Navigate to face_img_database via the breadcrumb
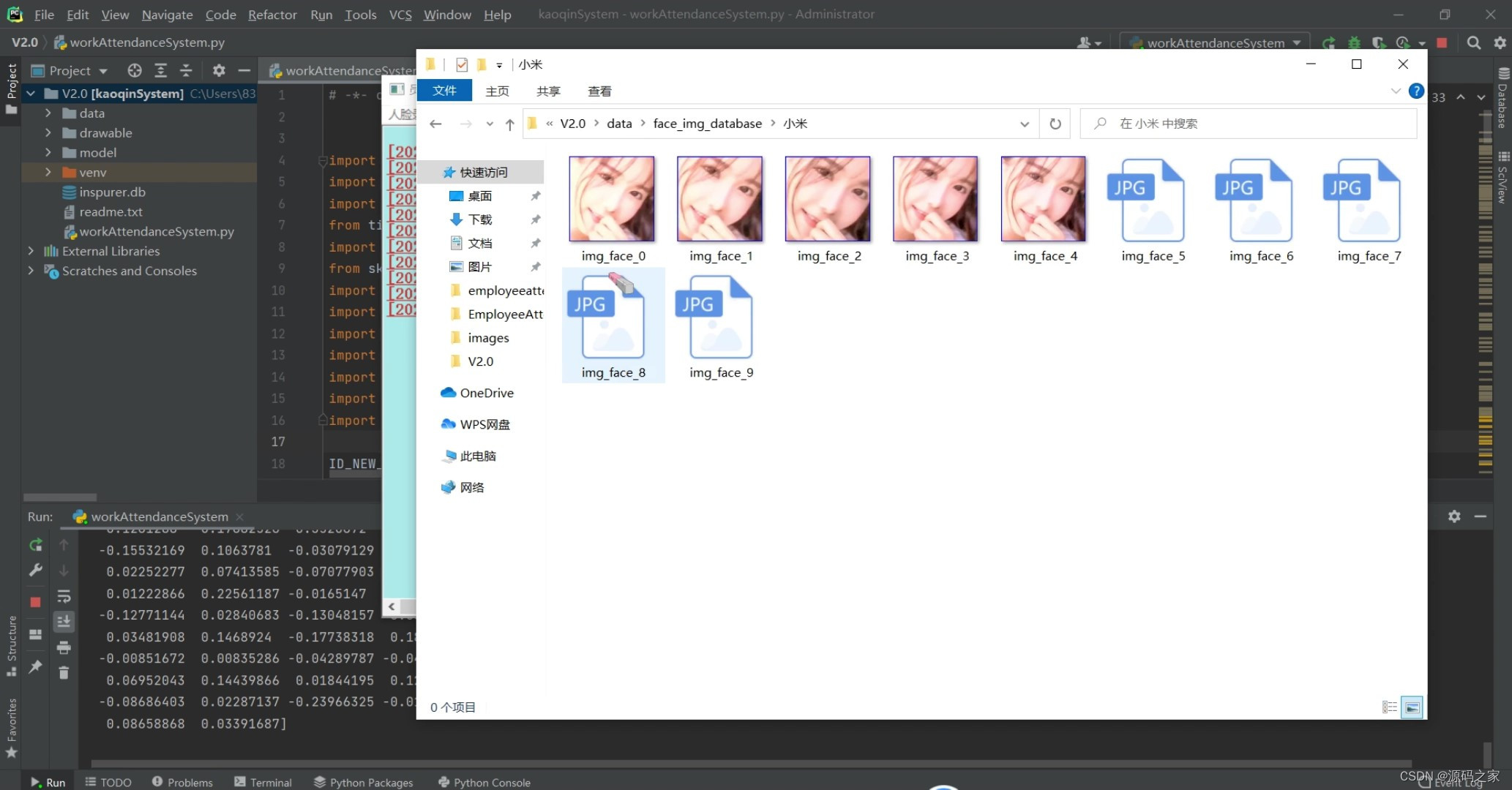The width and height of the screenshot is (1512, 790). (x=706, y=123)
